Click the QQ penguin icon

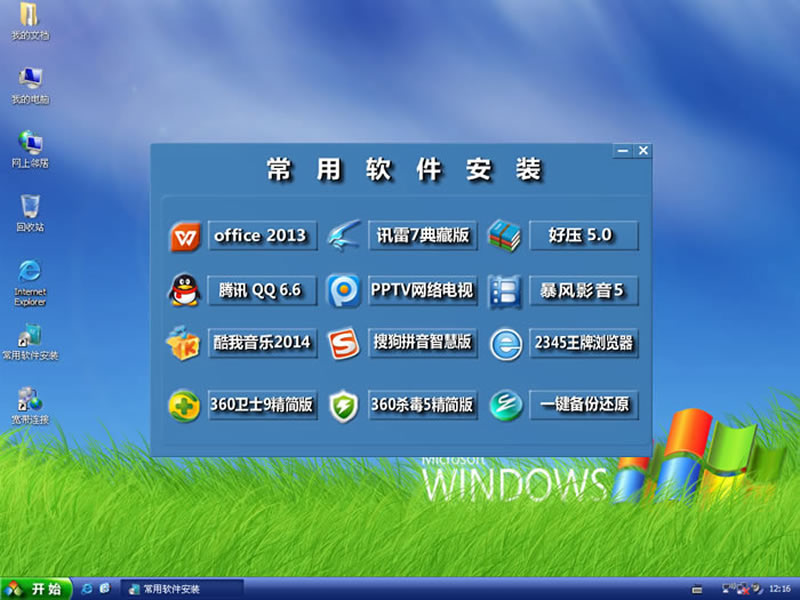tap(184, 290)
